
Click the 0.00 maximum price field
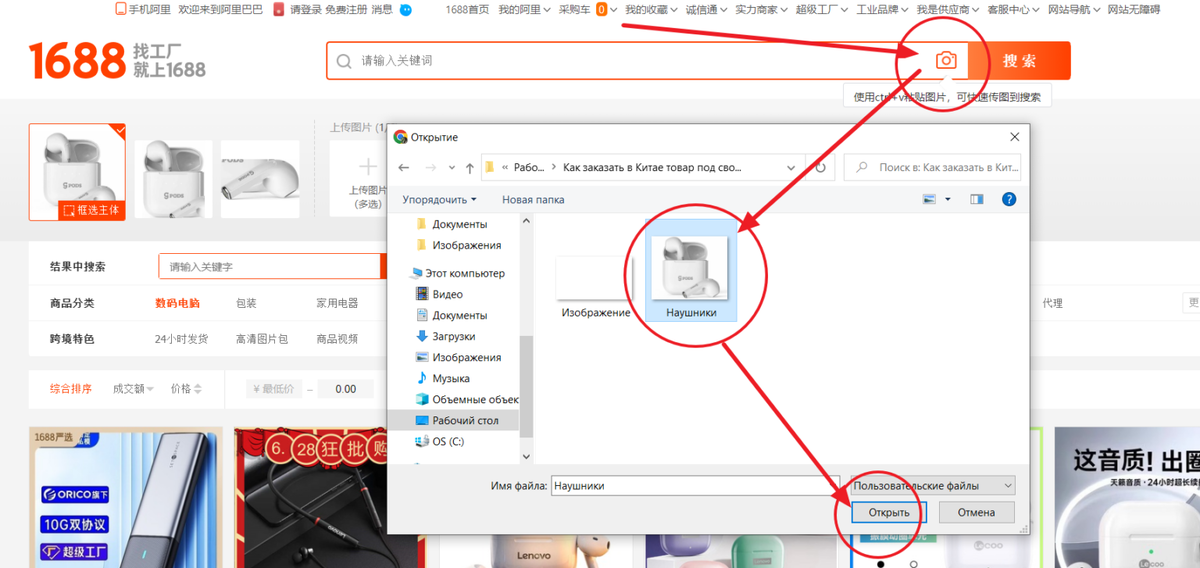(x=346, y=389)
